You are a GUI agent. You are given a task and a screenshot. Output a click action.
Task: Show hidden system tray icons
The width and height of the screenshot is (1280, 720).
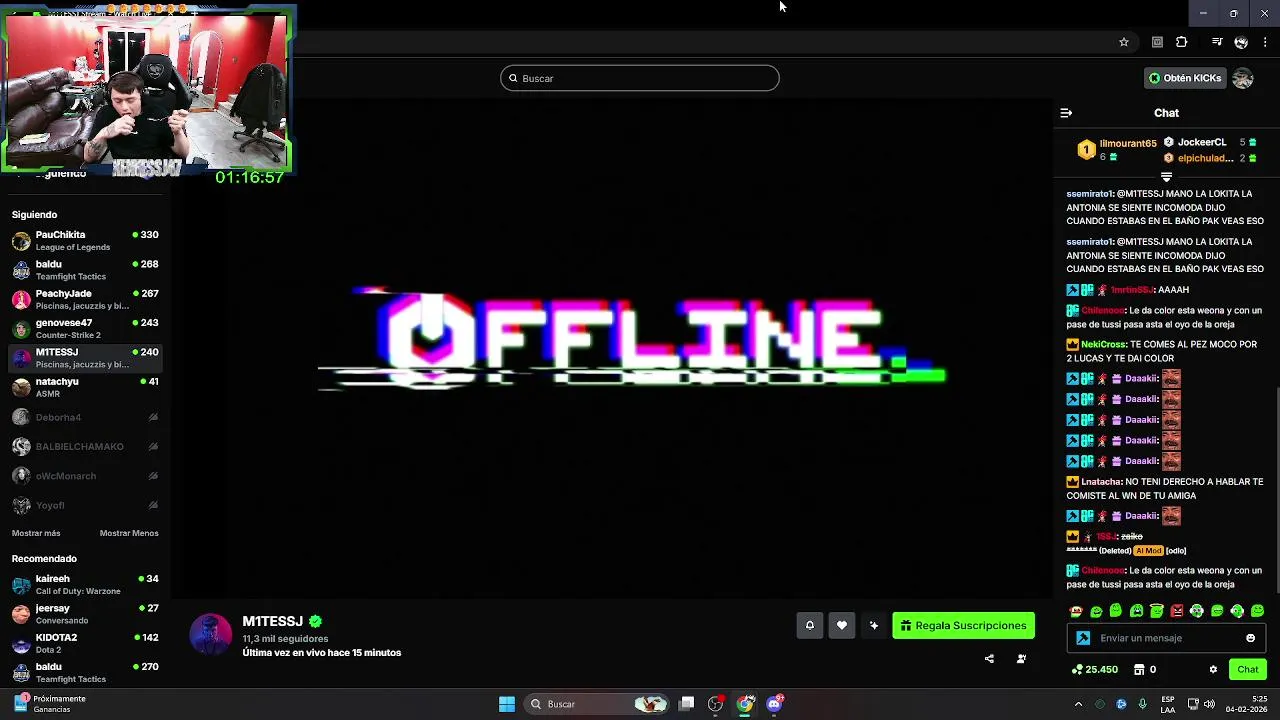pos(1078,704)
